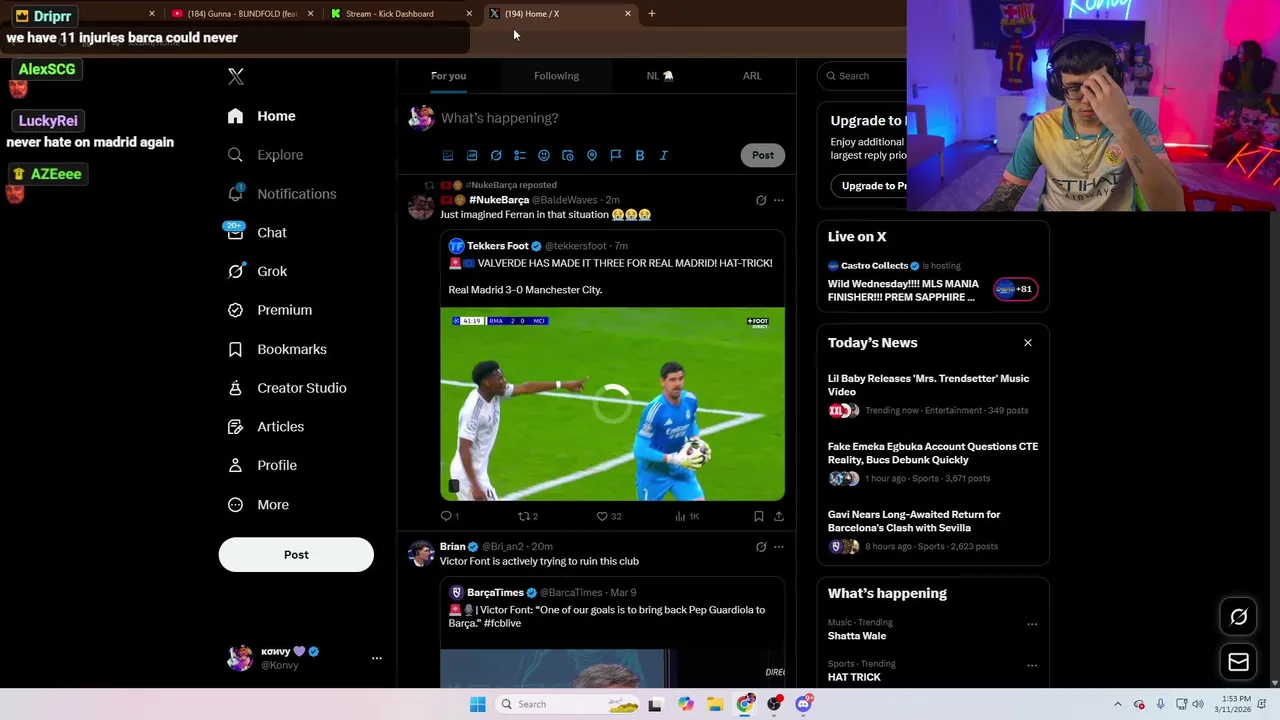The height and width of the screenshot is (720, 1280).
Task: Add GIF icon in composer
Action: 472,155
